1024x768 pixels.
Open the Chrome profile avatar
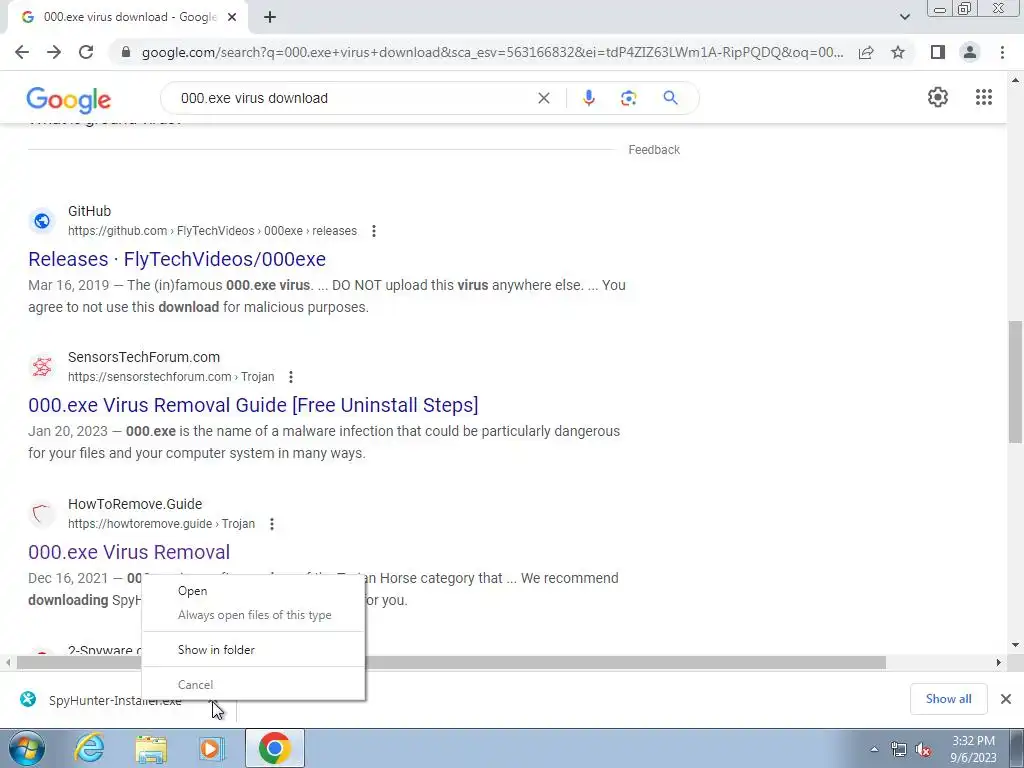point(970,52)
